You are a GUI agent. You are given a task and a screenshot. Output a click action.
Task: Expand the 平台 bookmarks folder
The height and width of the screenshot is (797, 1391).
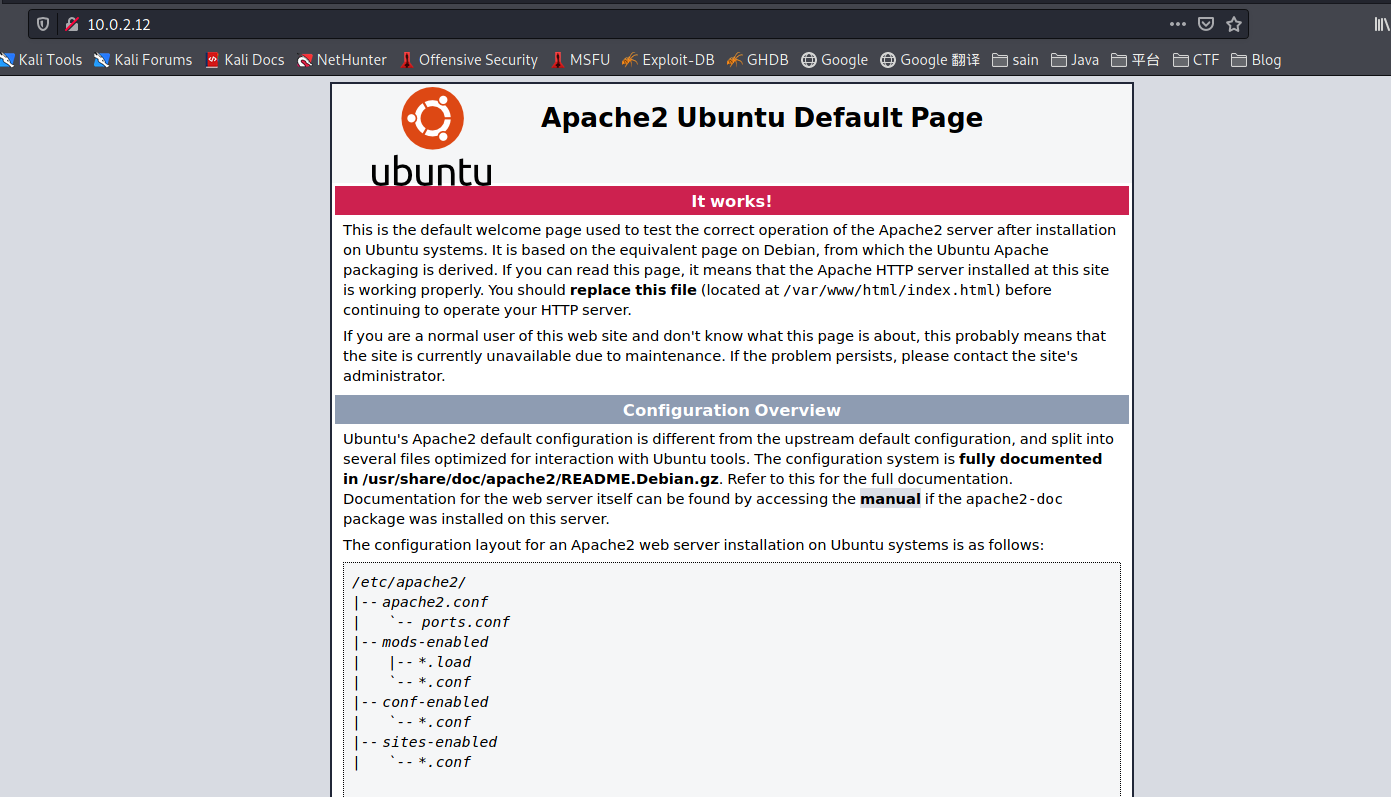pyautogui.click(x=1136, y=60)
